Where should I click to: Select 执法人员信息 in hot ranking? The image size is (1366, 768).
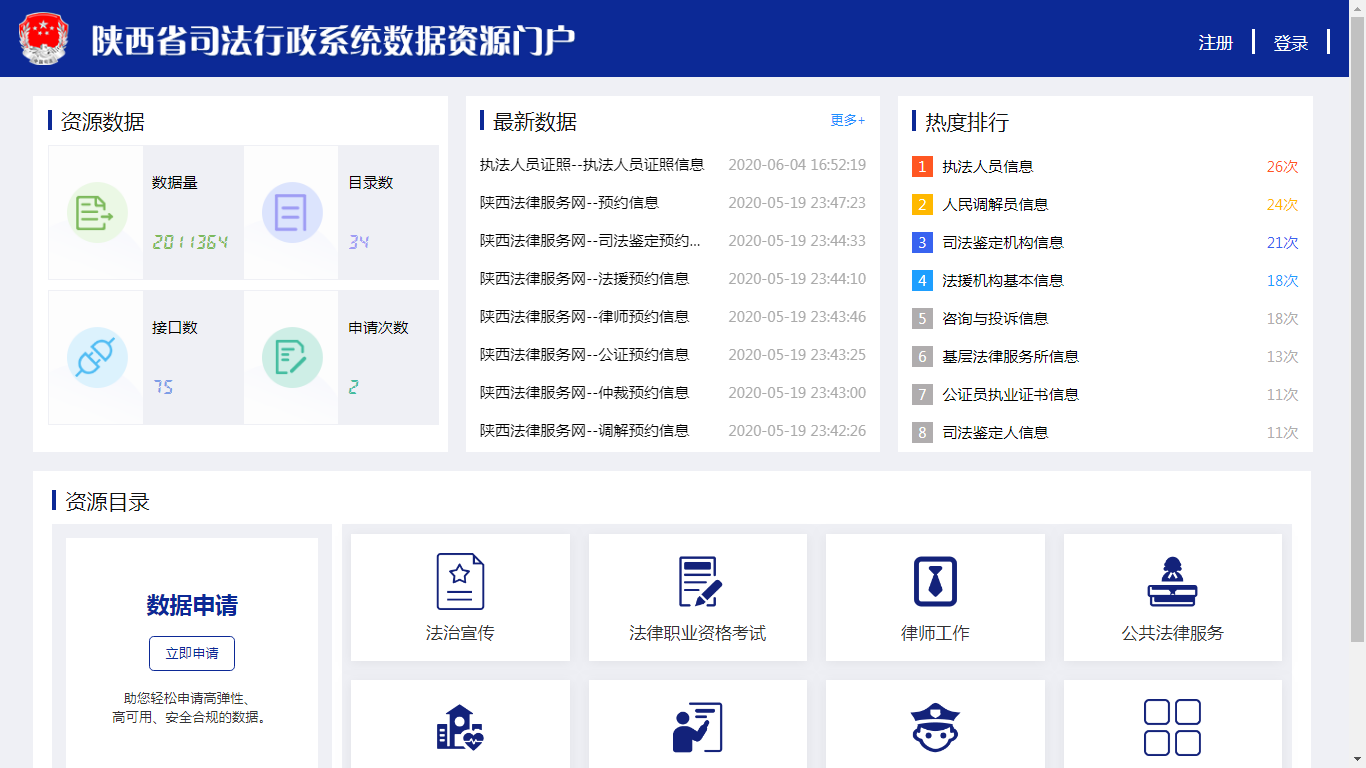(988, 167)
